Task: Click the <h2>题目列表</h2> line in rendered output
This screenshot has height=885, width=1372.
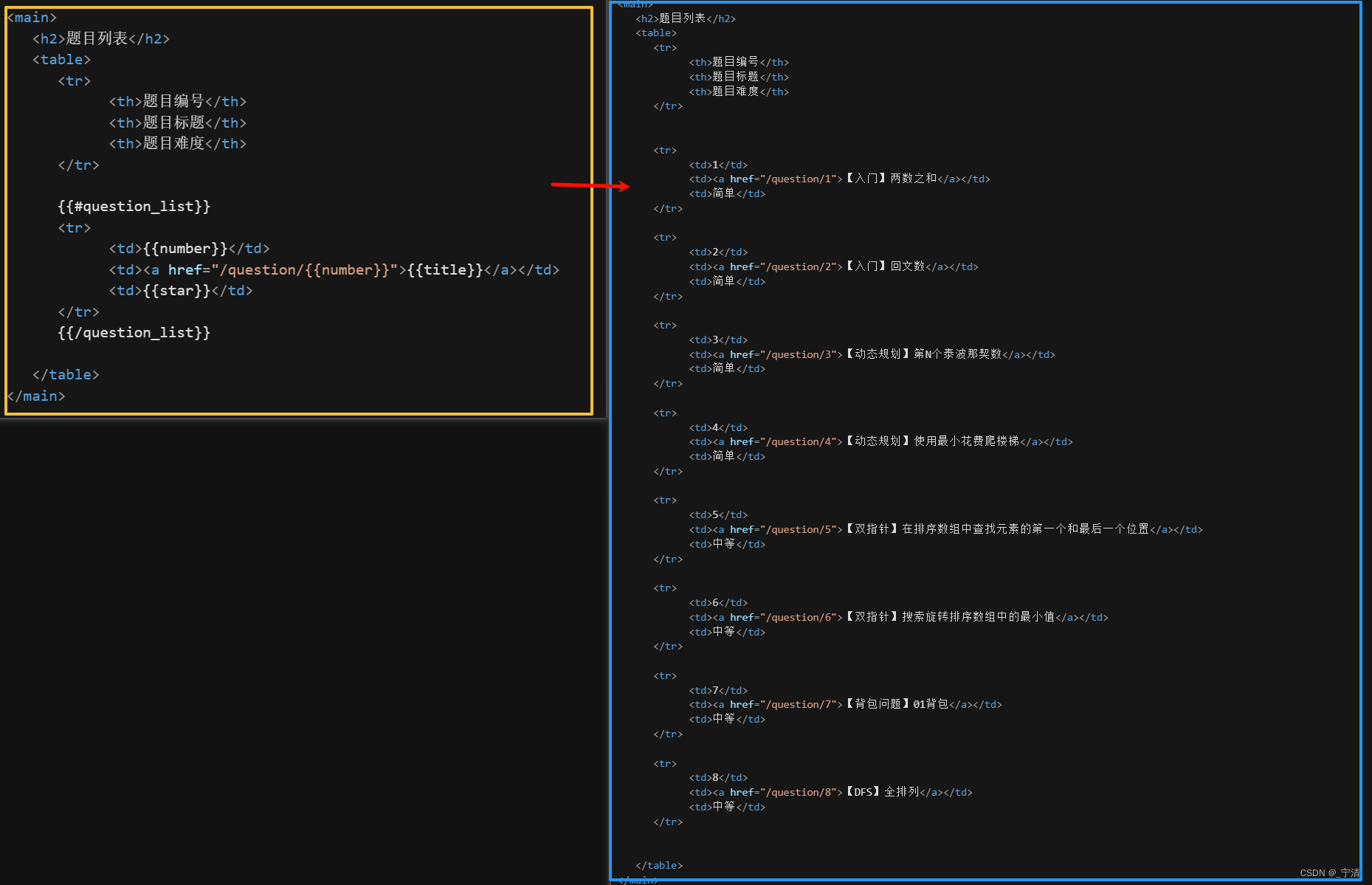Action: point(686,18)
